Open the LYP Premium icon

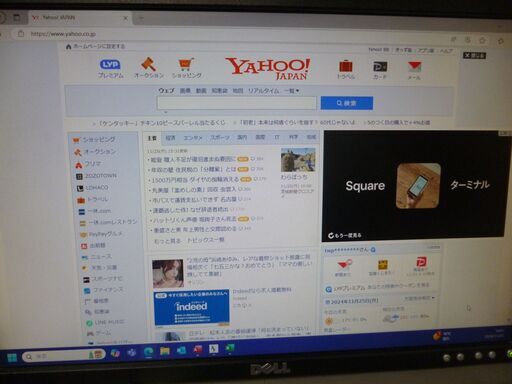pos(110,65)
